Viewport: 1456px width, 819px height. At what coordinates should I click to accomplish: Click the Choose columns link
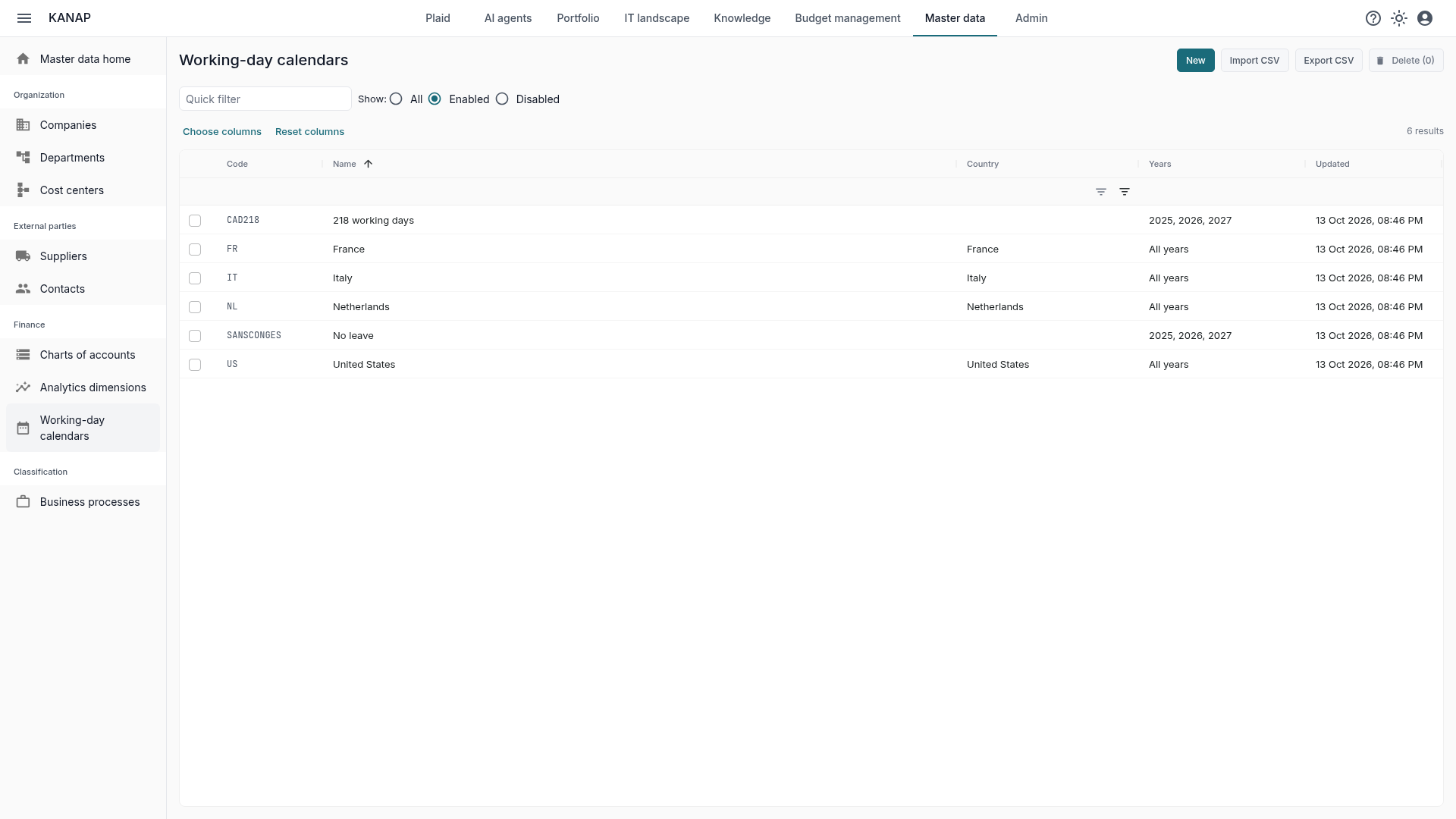222,132
